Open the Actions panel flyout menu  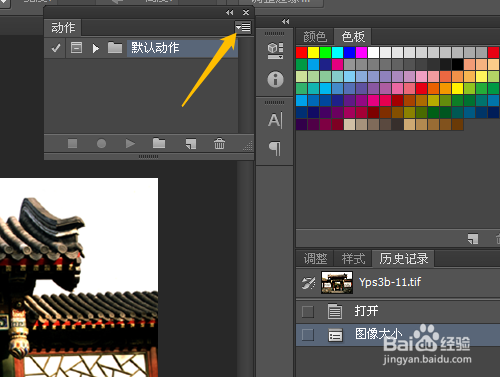tap(243, 27)
